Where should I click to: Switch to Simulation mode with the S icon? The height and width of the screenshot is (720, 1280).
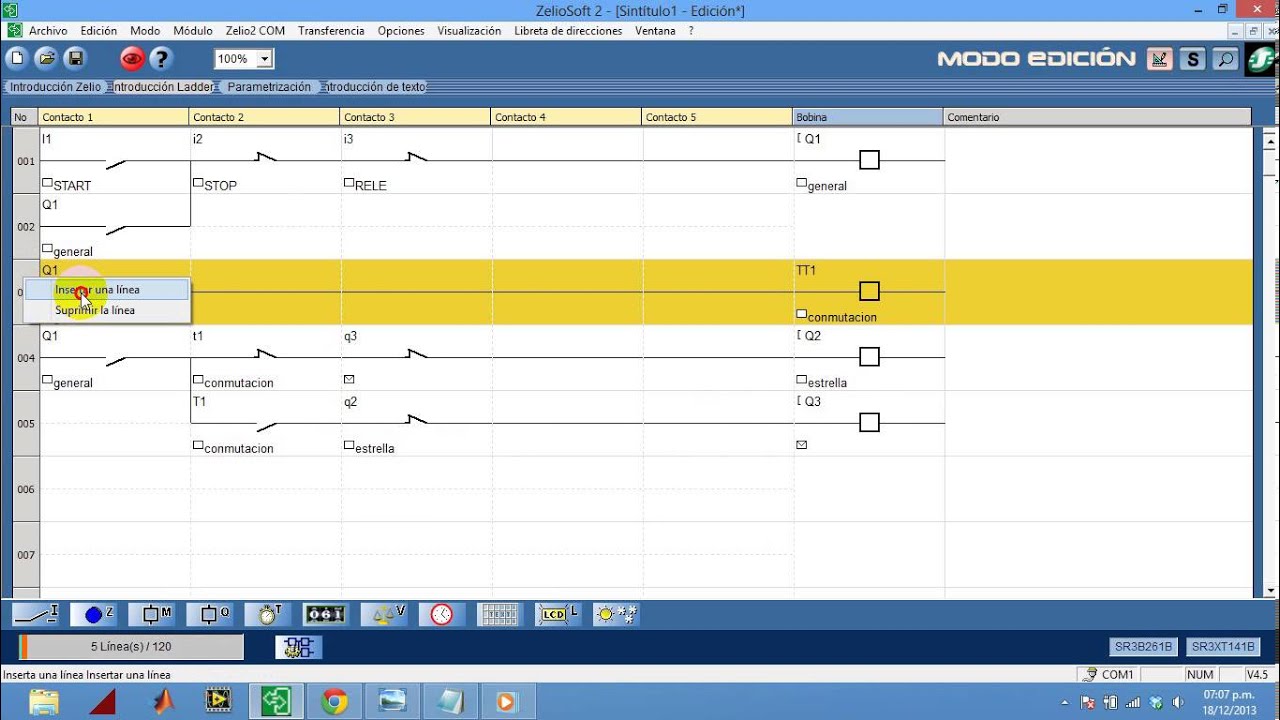tap(1192, 59)
